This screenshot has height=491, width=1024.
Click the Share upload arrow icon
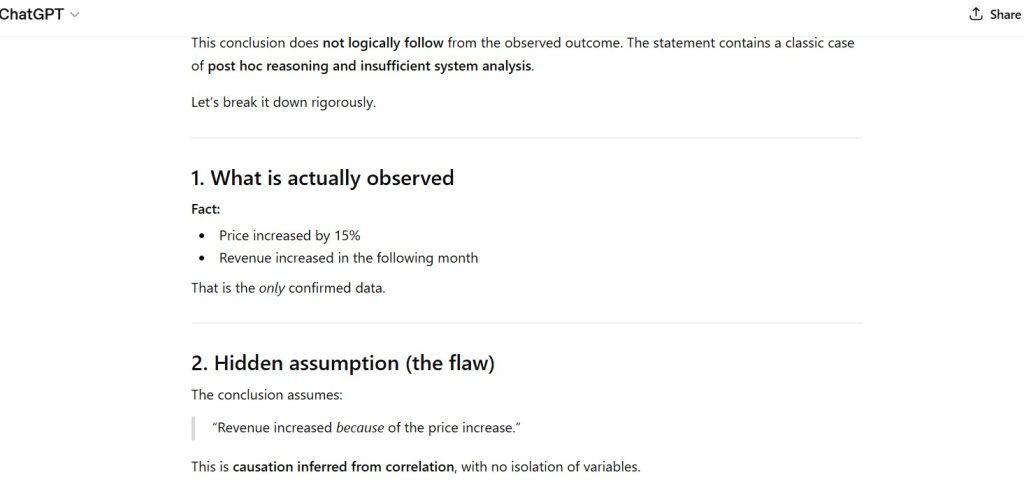point(976,14)
